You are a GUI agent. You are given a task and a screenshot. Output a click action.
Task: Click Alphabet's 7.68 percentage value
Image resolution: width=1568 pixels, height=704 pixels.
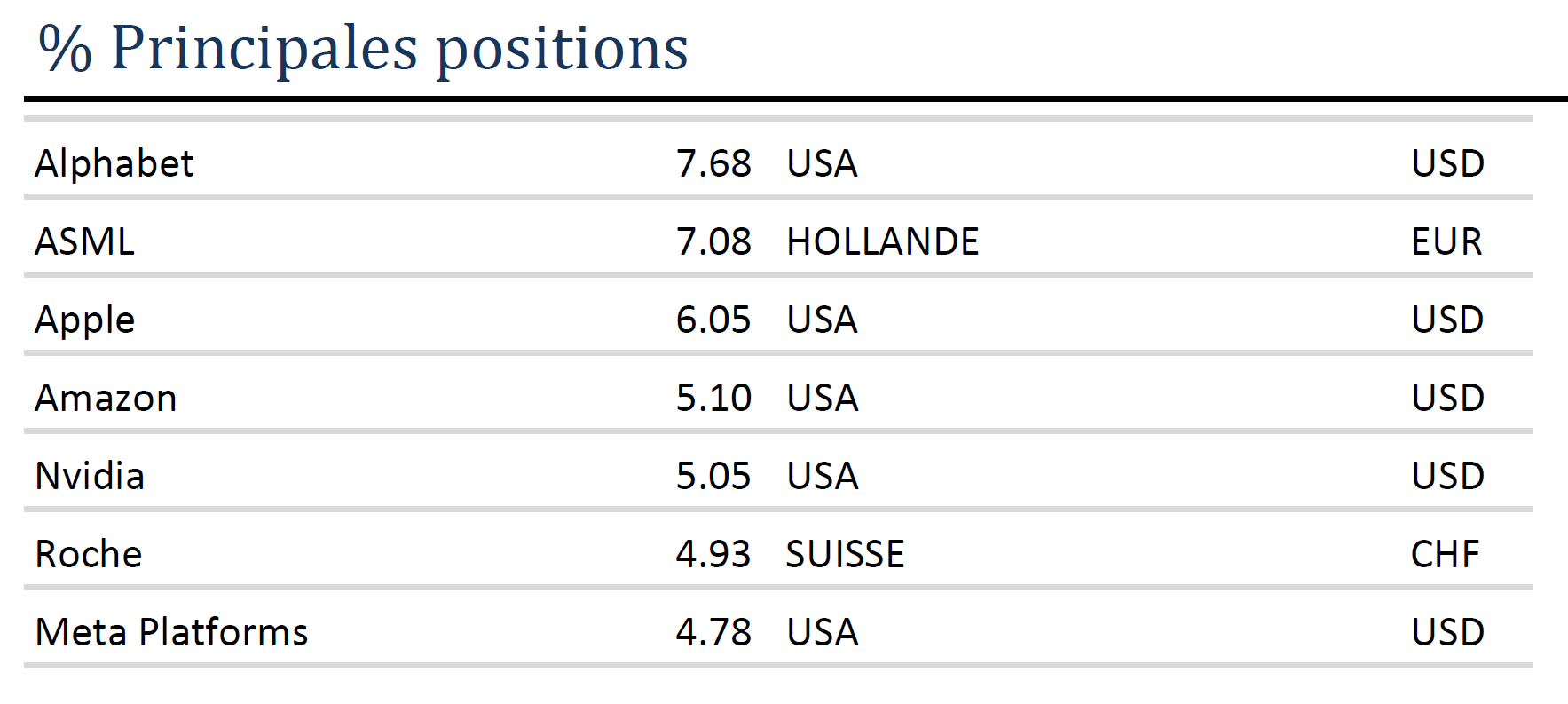(x=713, y=163)
